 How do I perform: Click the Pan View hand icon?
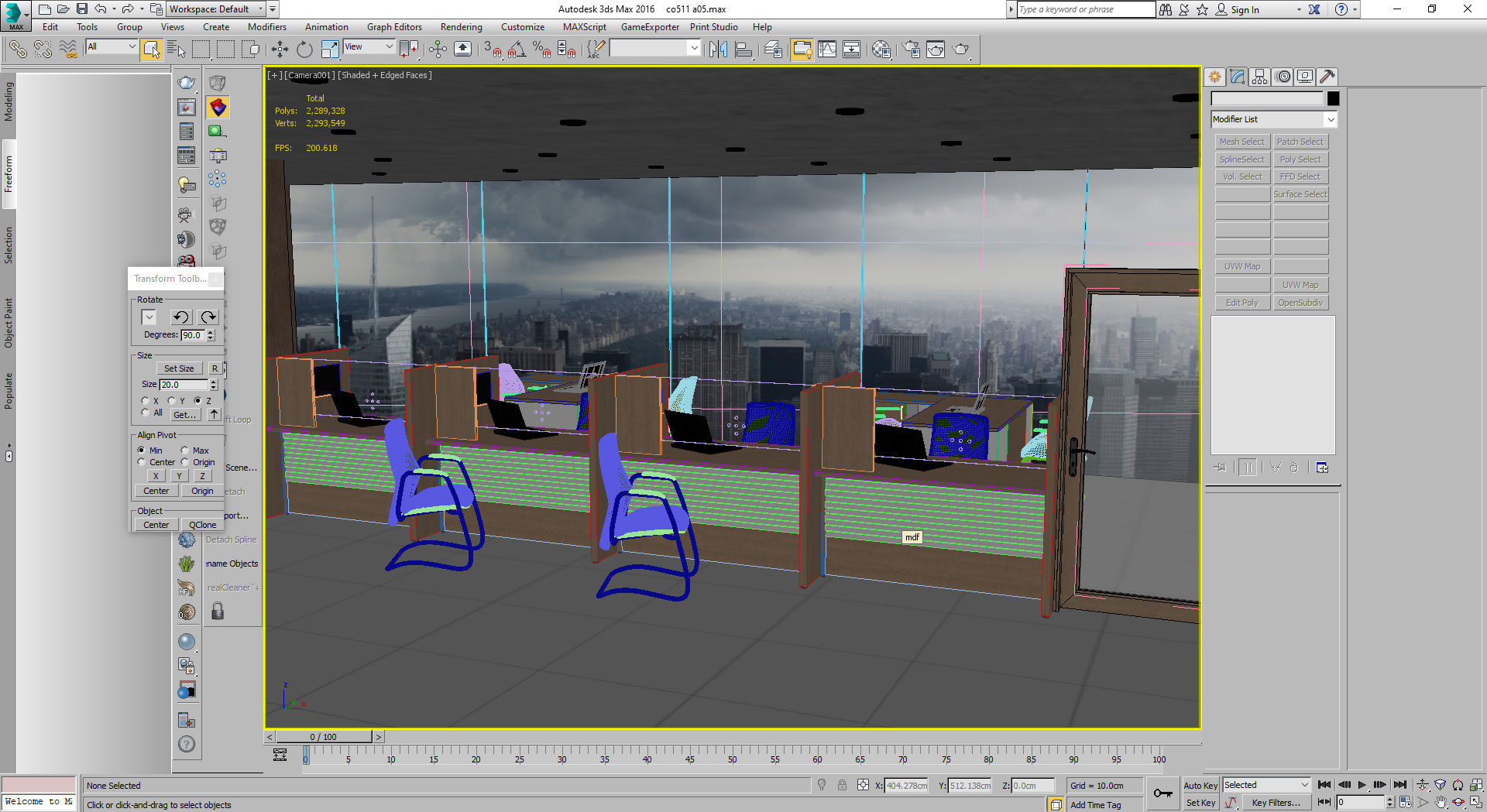click(1441, 803)
